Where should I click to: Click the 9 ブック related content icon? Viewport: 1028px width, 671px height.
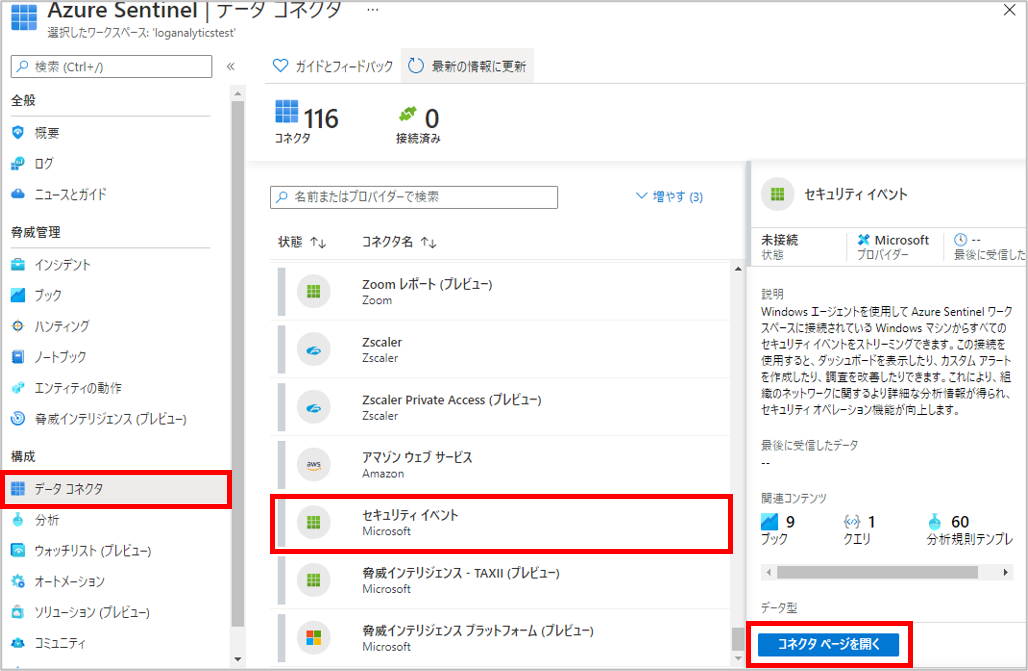[x=769, y=522]
